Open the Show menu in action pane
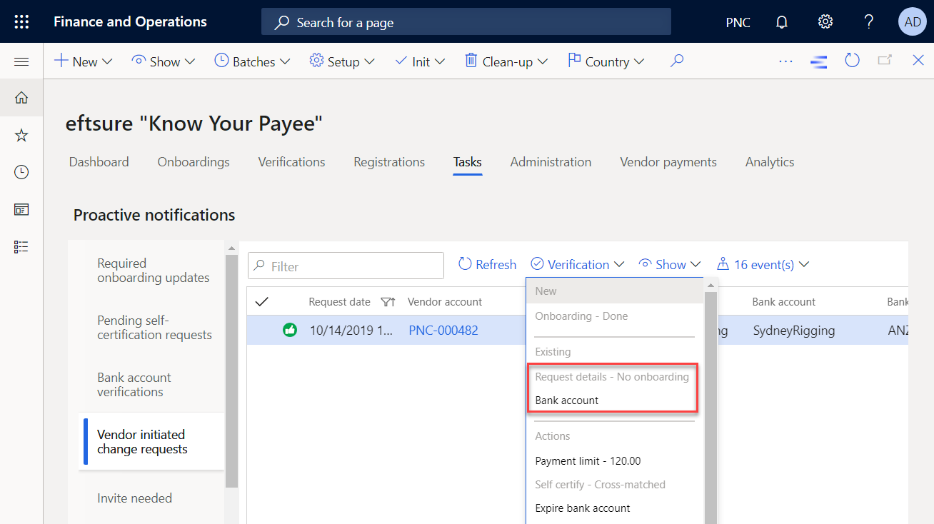The width and height of the screenshot is (934, 524). [163, 62]
